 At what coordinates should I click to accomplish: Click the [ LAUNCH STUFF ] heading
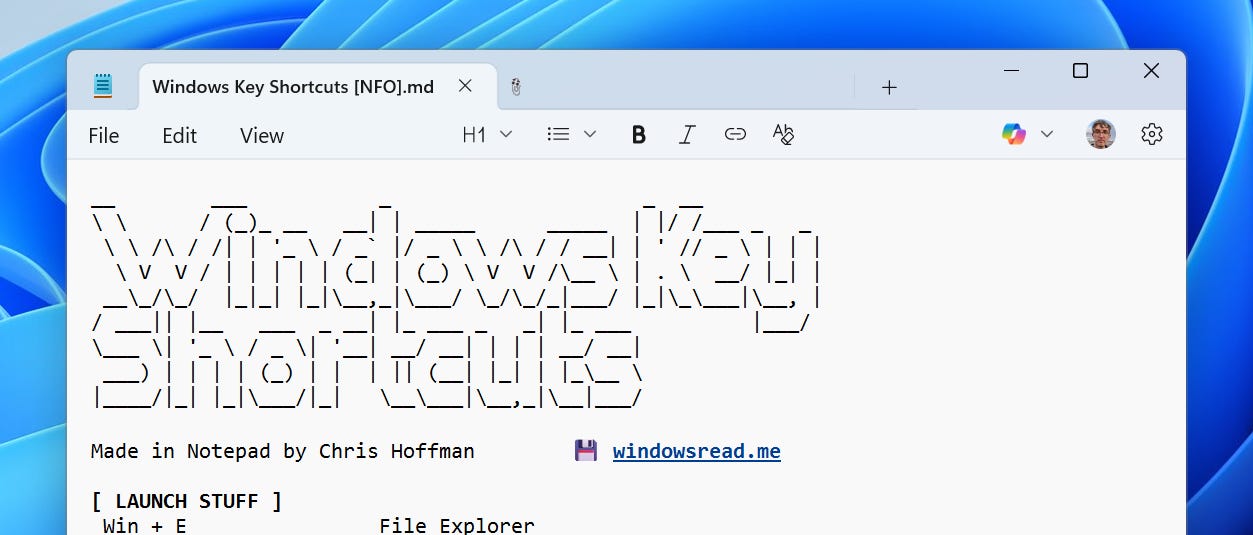point(186,501)
